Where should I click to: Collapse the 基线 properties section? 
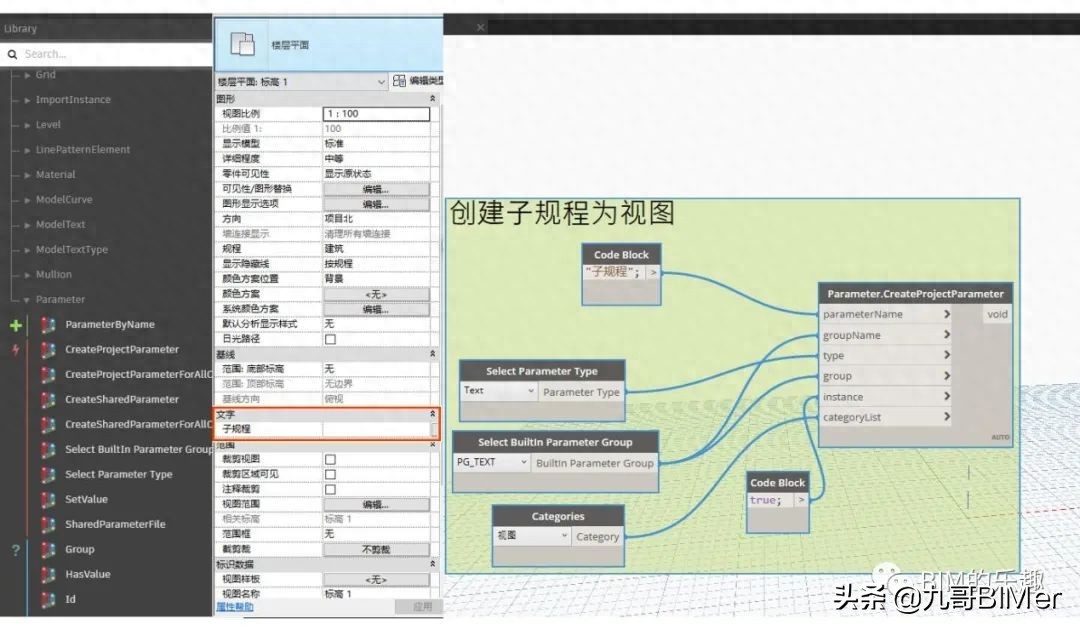tap(433, 354)
